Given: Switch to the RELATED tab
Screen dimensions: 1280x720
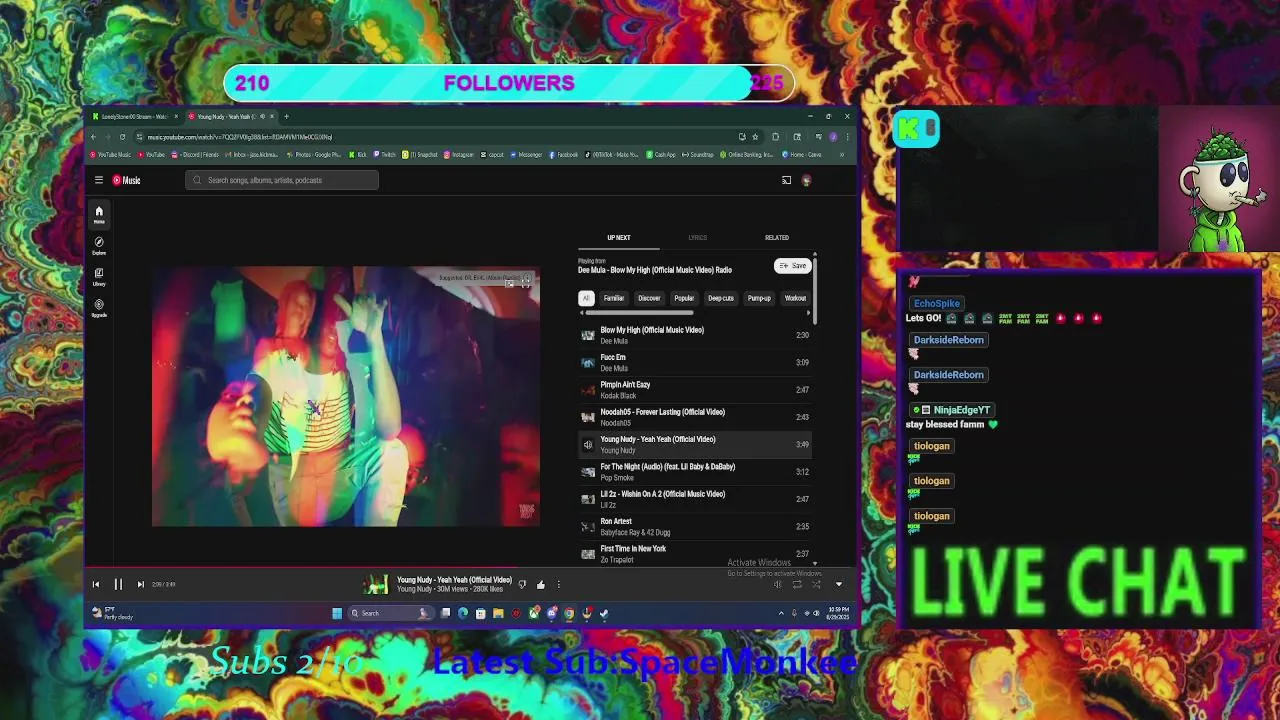Looking at the screenshot, I should [777, 238].
